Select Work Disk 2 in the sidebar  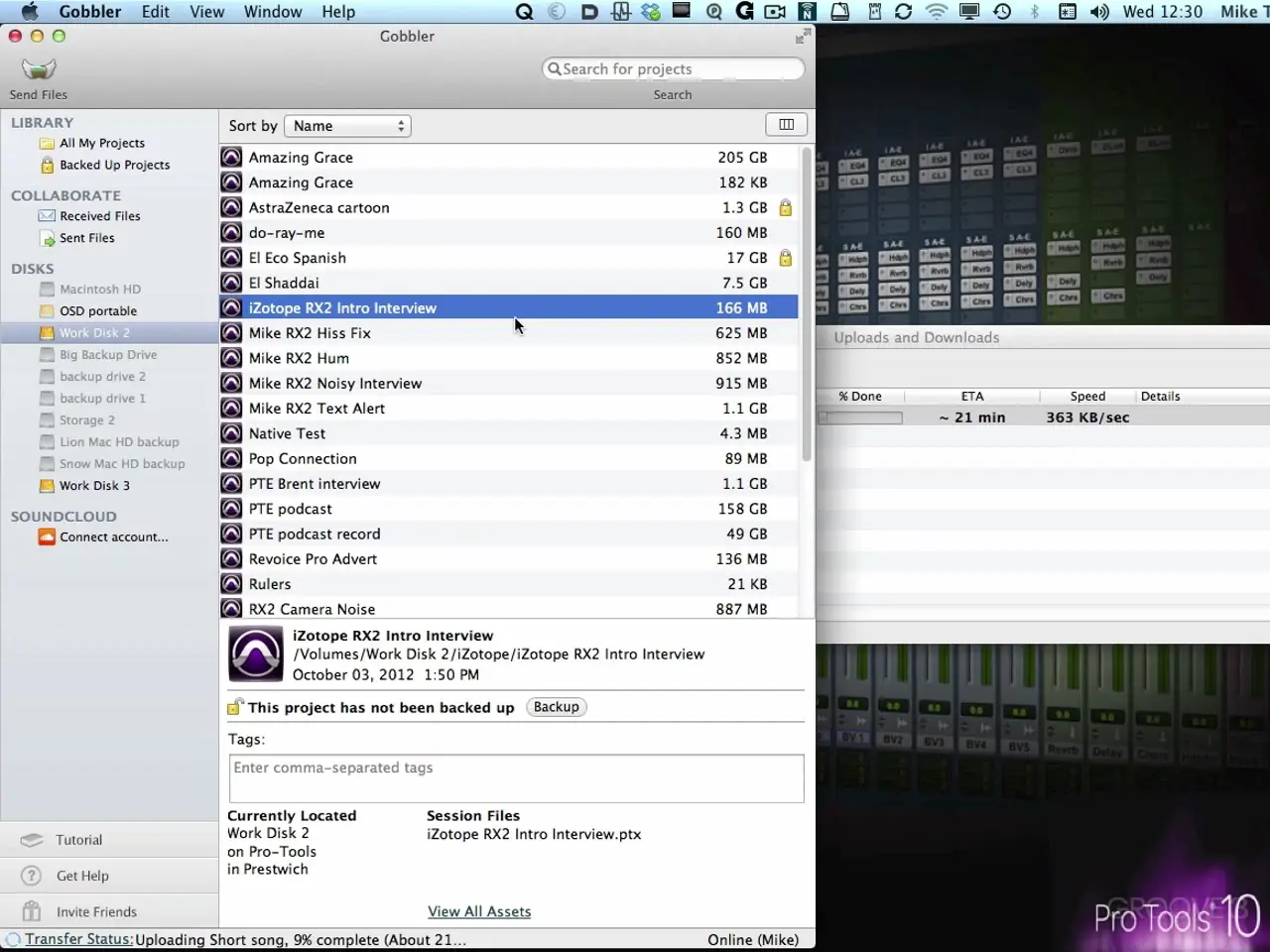[109, 333]
